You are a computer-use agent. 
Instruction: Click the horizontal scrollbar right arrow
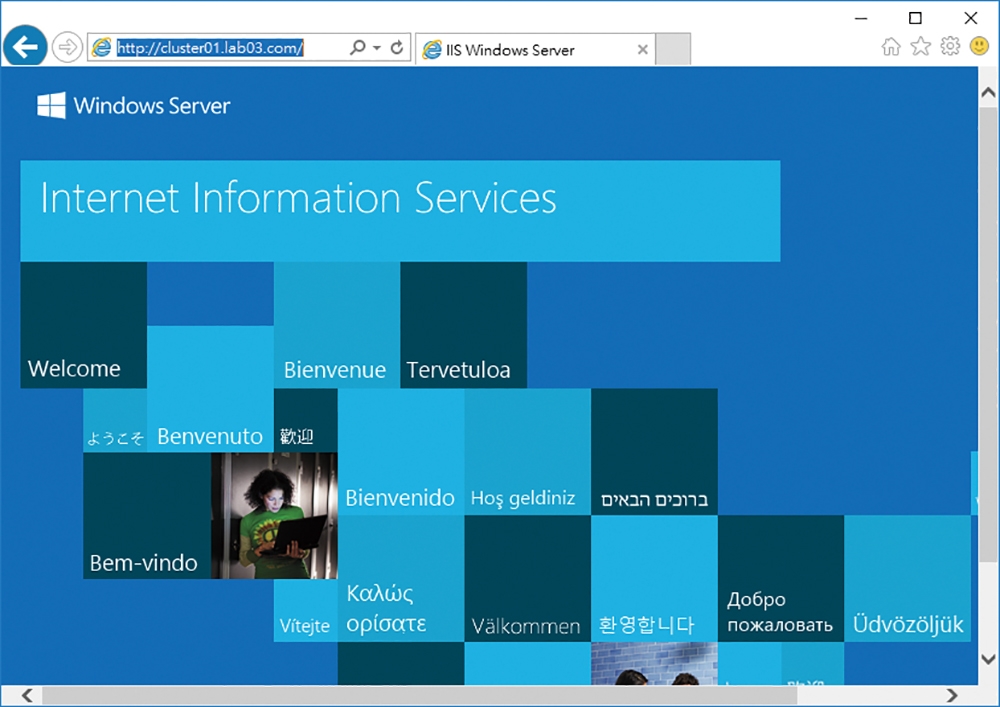(952, 695)
